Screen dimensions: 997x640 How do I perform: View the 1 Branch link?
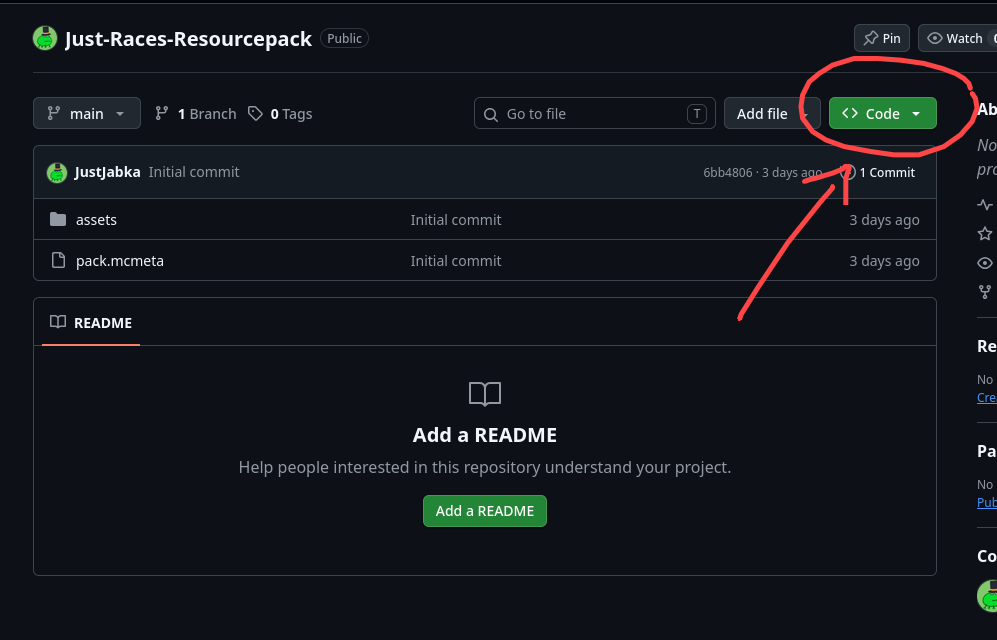pos(195,114)
